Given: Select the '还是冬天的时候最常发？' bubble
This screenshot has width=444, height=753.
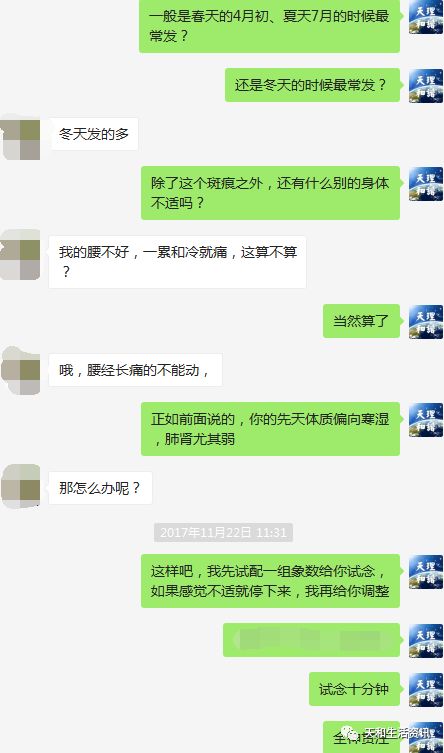Looking at the screenshot, I should [312, 85].
